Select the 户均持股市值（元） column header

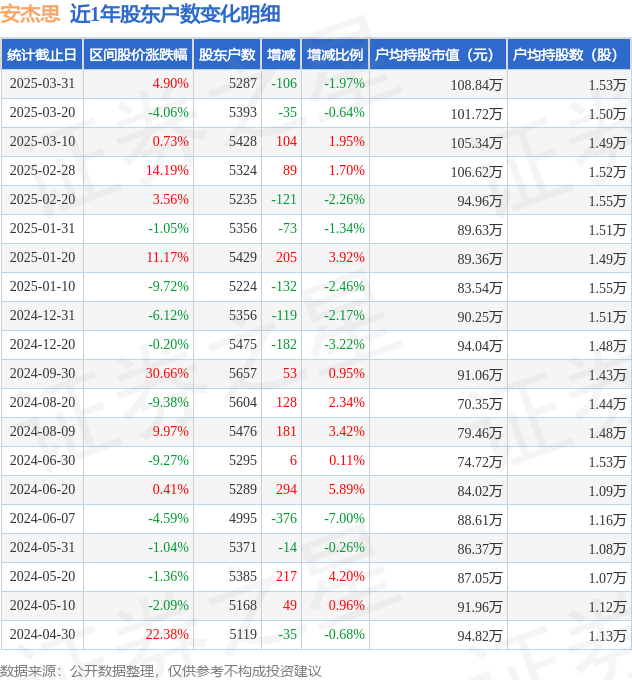[x=437, y=55]
